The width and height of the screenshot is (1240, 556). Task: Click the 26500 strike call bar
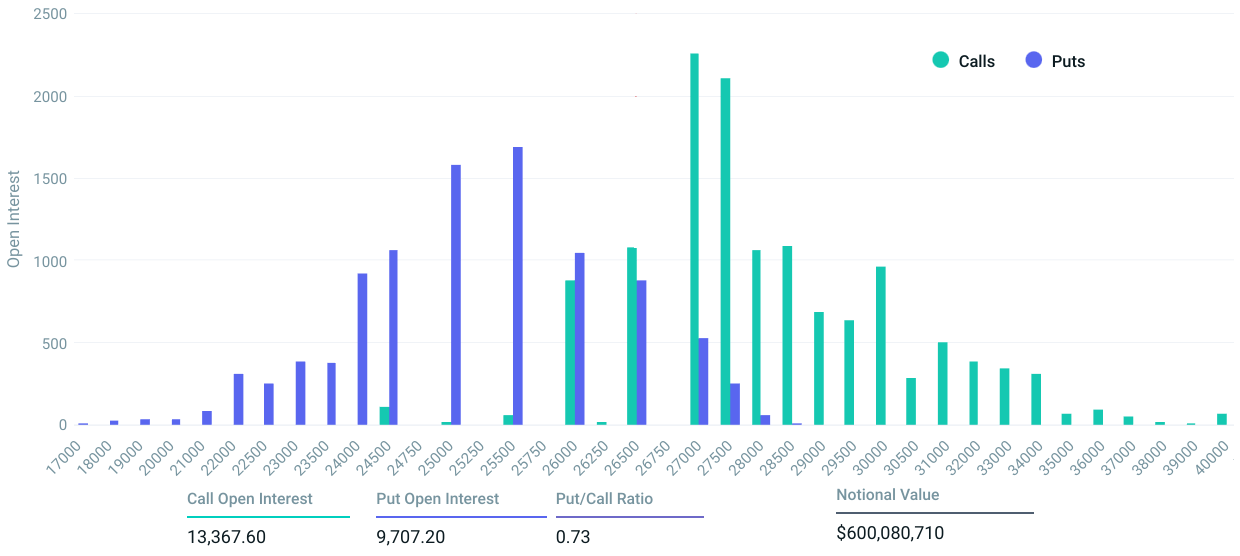coord(632,336)
